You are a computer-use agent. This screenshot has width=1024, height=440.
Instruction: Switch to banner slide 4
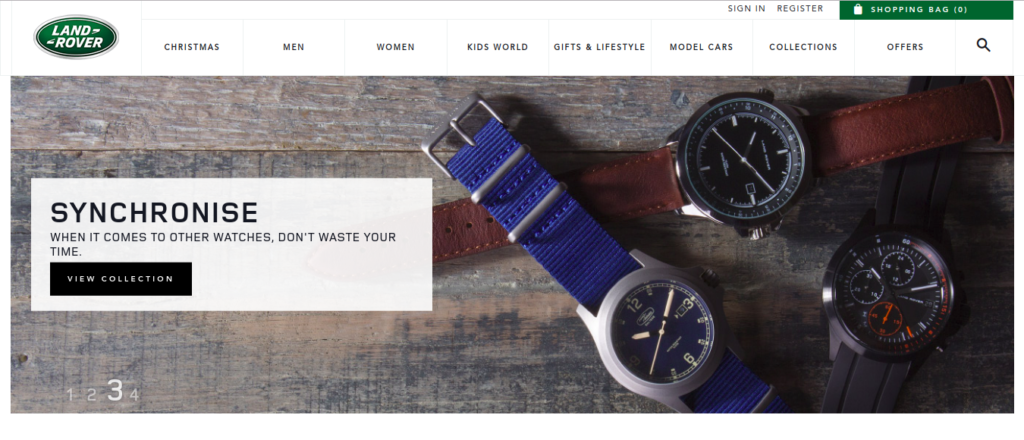134,394
